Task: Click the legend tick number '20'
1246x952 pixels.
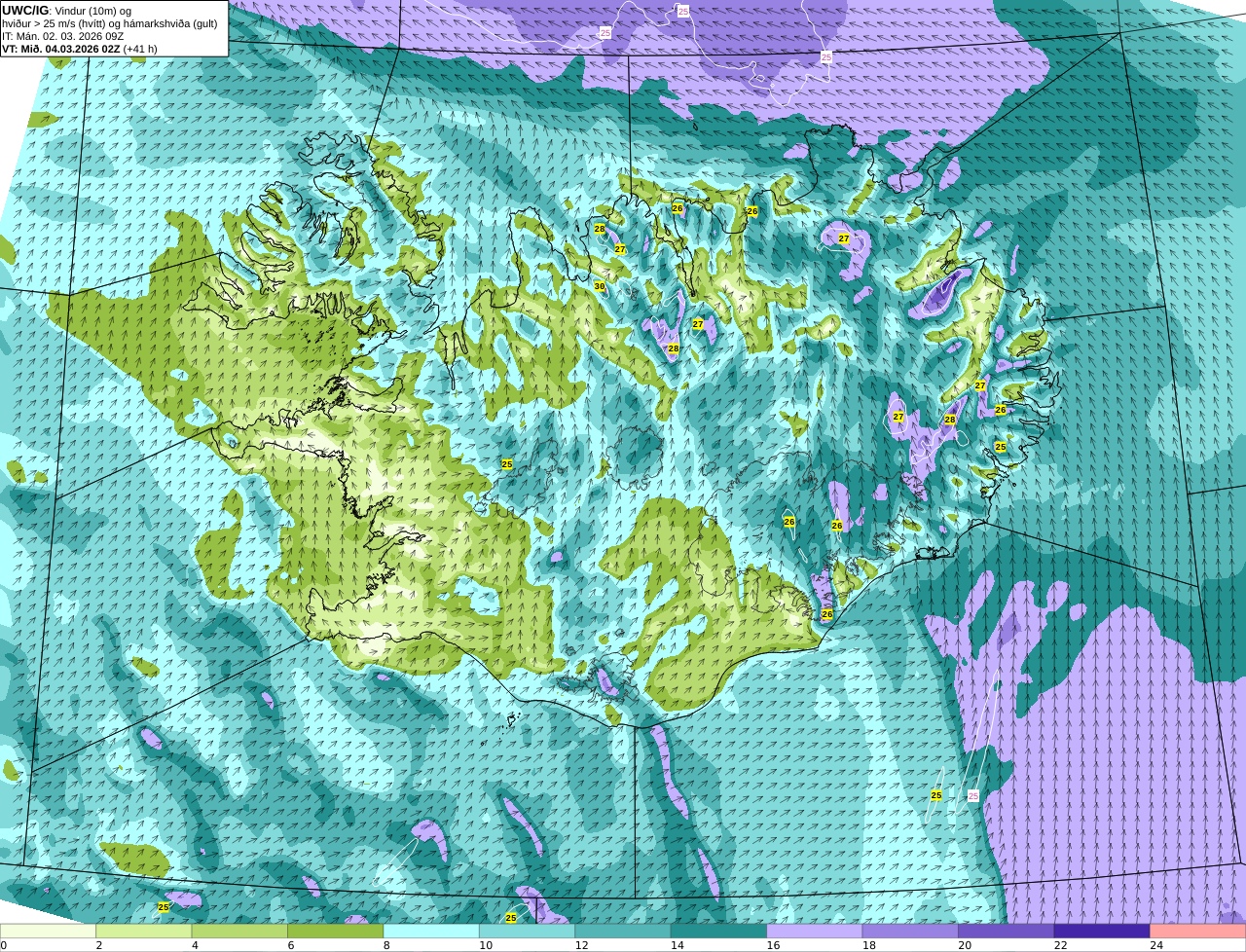Action: click(x=965, y=945)
